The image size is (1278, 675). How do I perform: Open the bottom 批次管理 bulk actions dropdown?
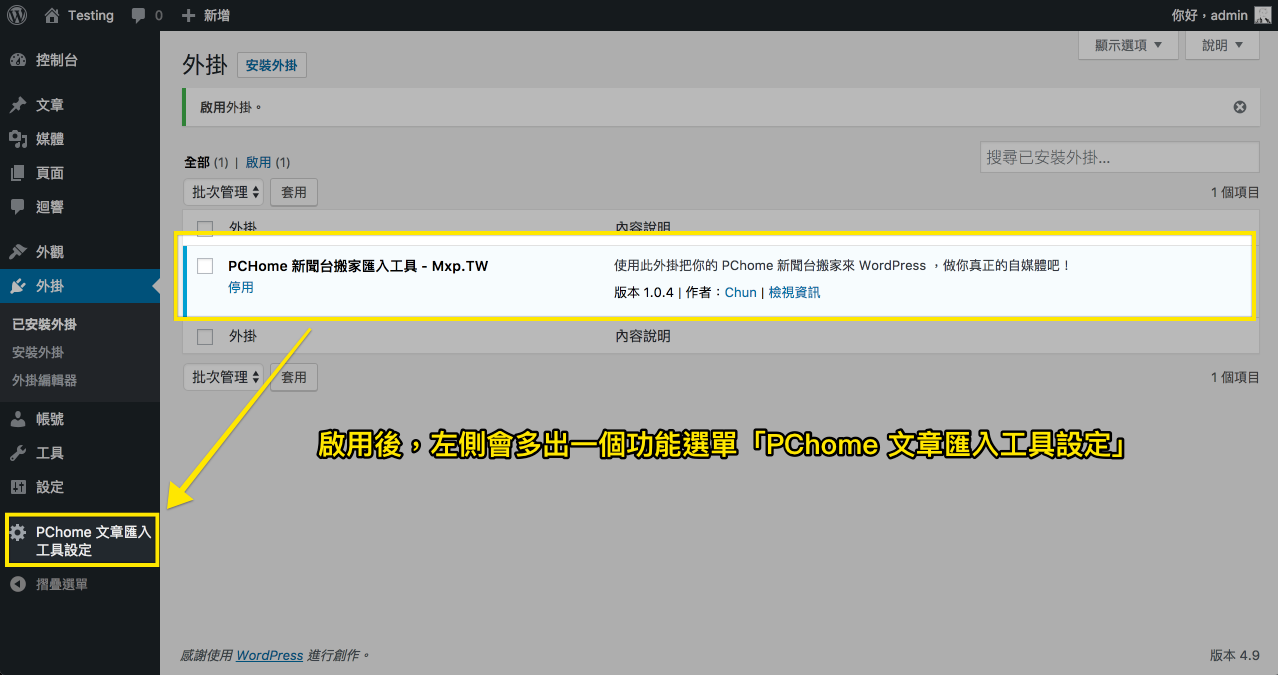click(225, 377)
